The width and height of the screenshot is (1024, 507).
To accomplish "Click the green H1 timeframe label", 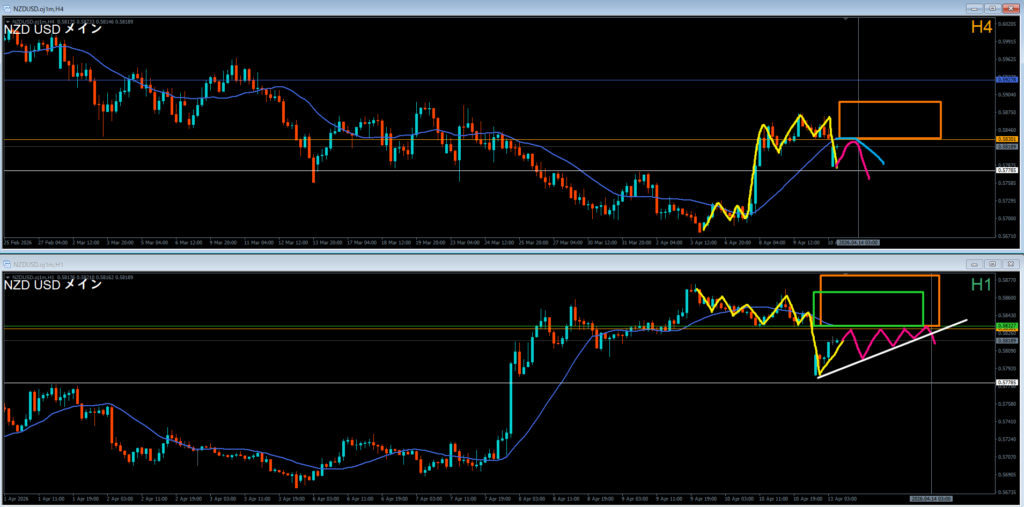I will (x=981, y=286).
